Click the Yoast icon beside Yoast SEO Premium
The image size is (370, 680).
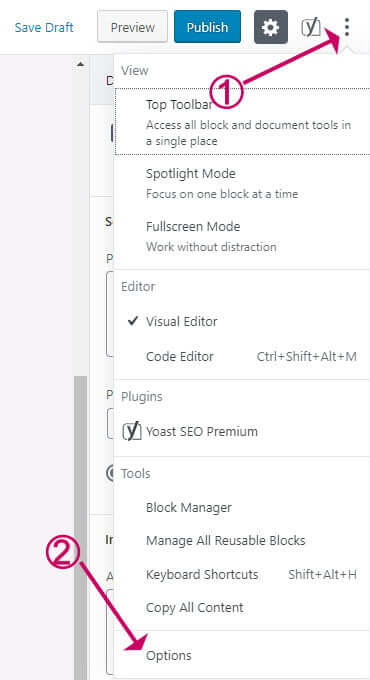[131, 432]
